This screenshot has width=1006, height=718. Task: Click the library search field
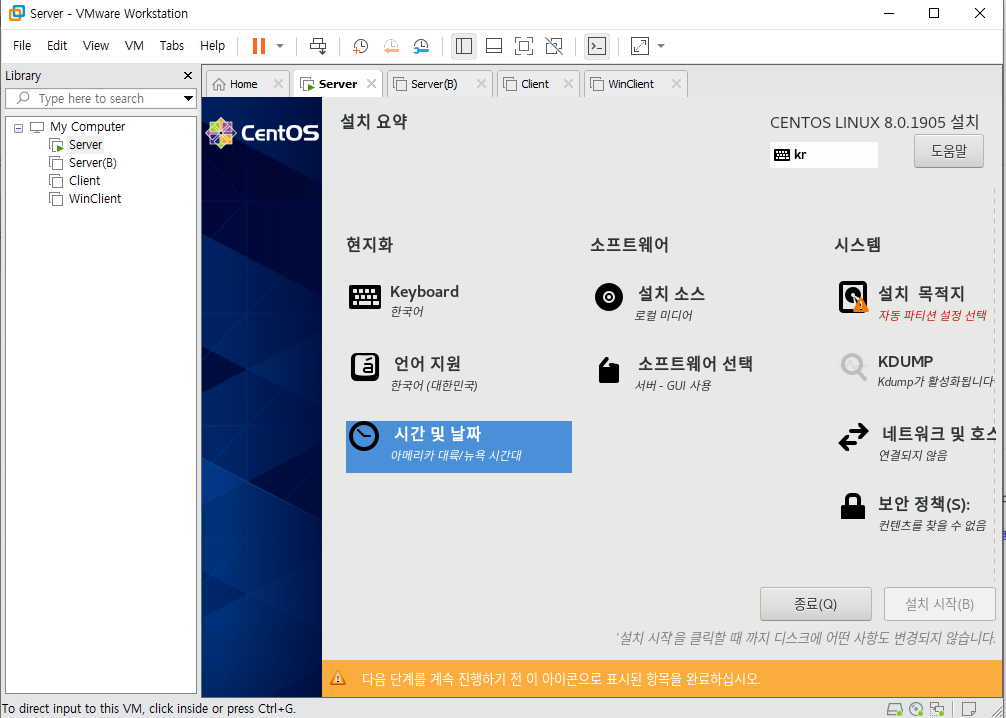tap(99, 98)
